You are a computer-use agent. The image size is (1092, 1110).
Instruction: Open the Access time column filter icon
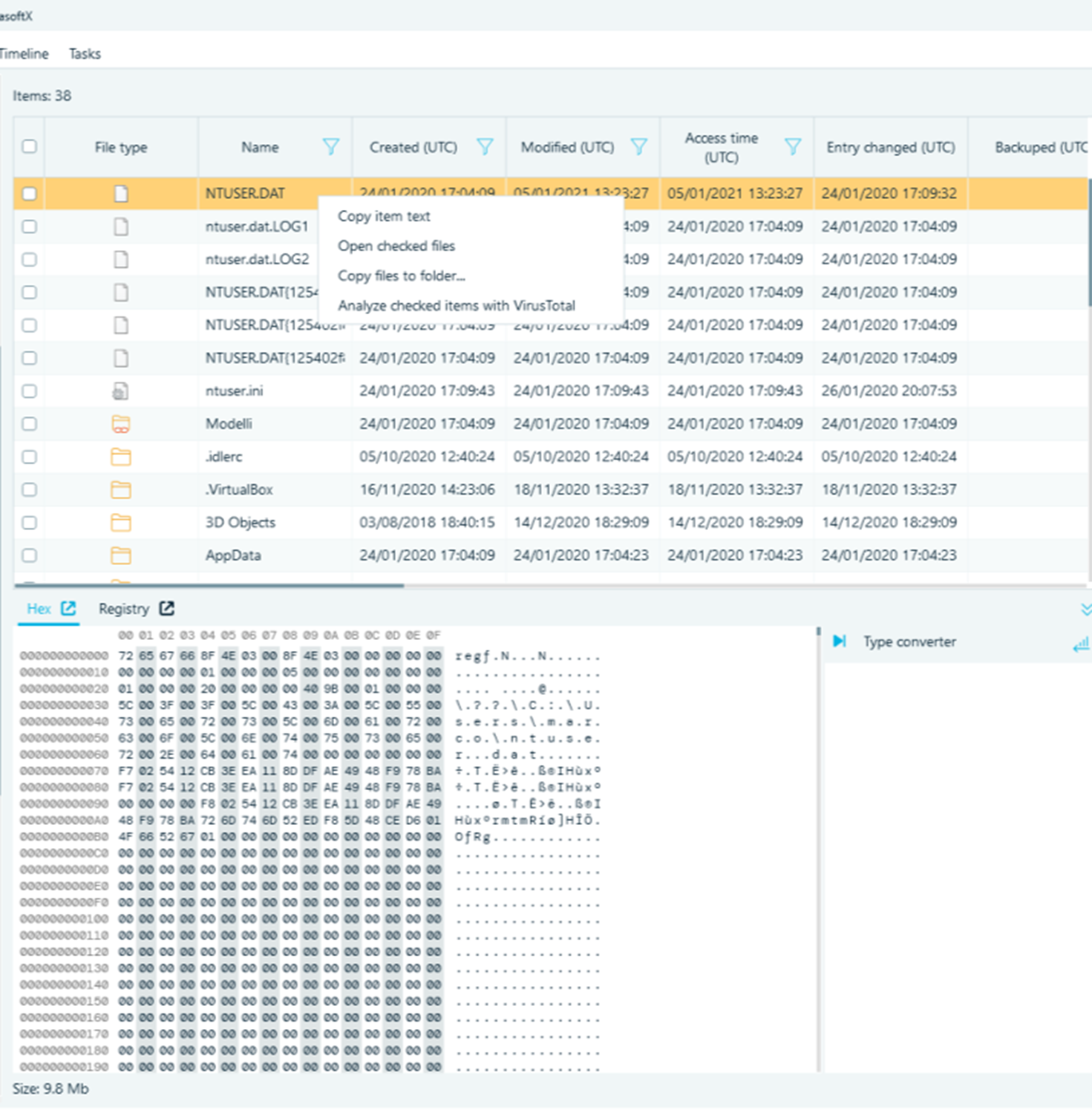coord(793,147)
